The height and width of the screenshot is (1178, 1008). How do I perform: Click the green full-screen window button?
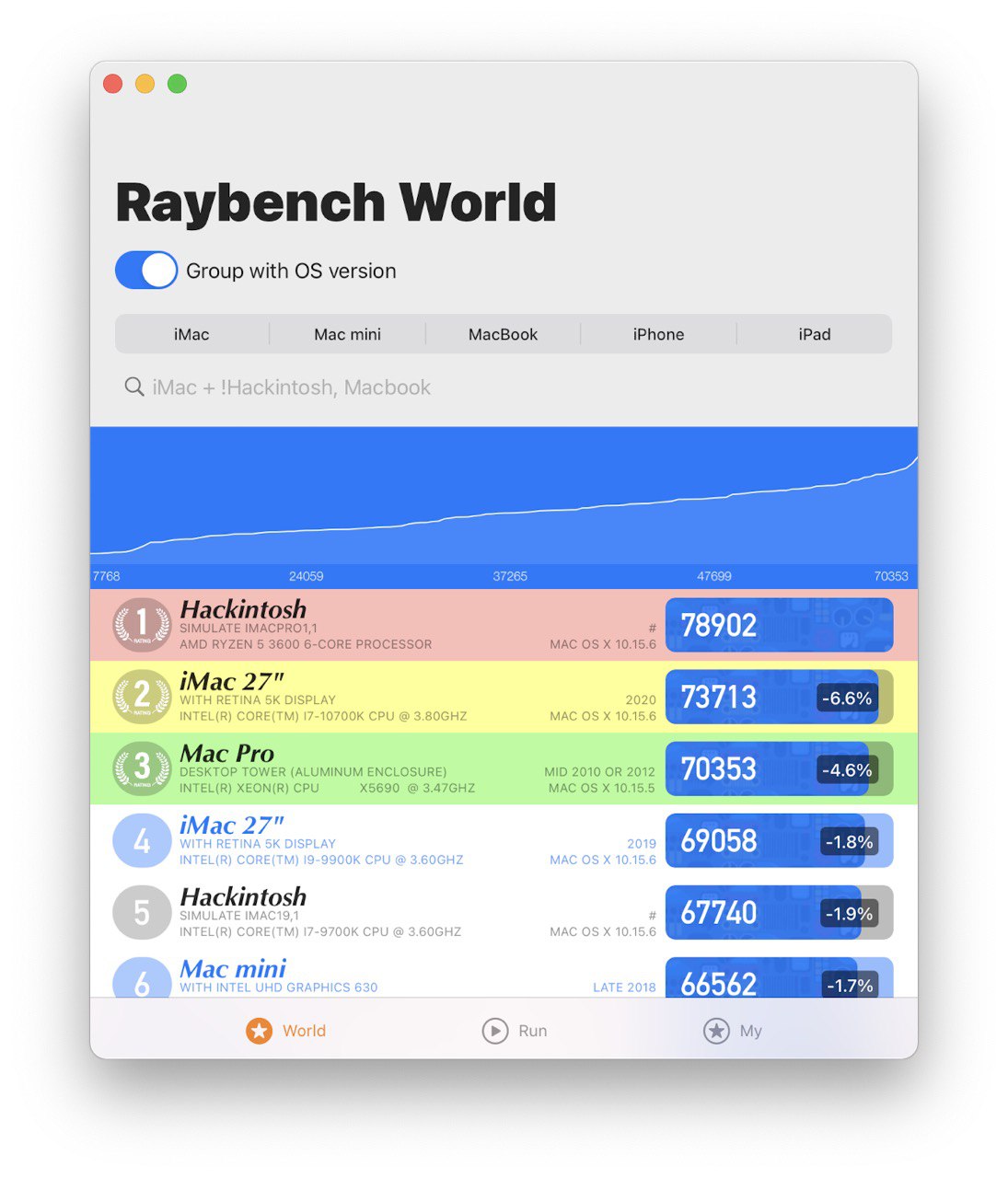pos(178,84)
